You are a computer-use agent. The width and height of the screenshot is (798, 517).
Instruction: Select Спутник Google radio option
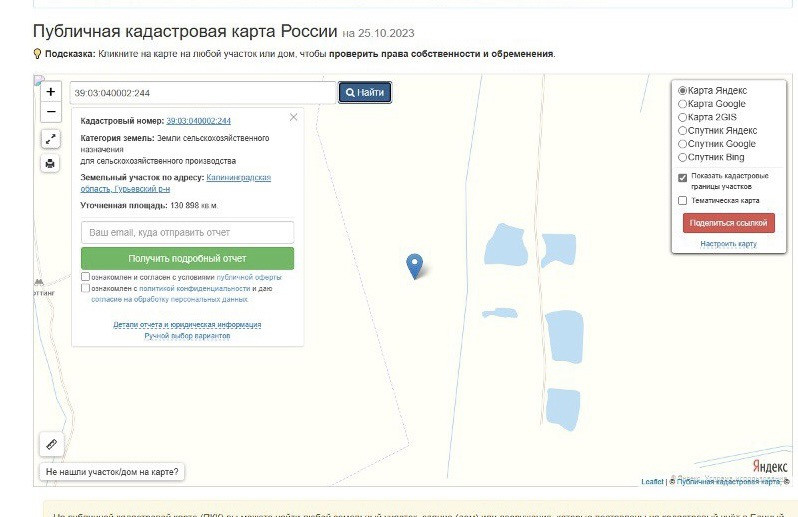(682, 144)
